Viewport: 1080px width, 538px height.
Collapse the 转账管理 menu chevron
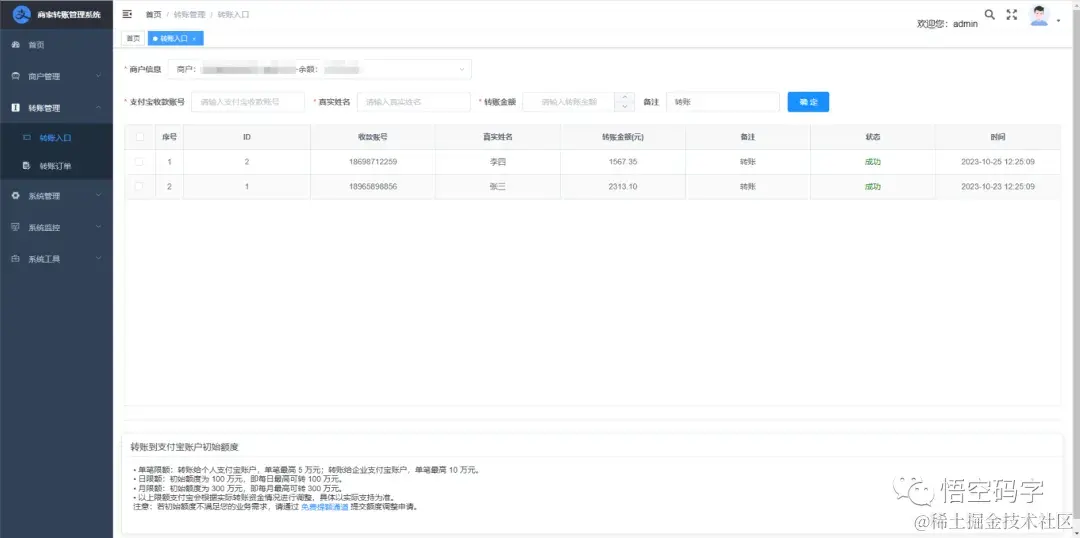pos(99,108)
